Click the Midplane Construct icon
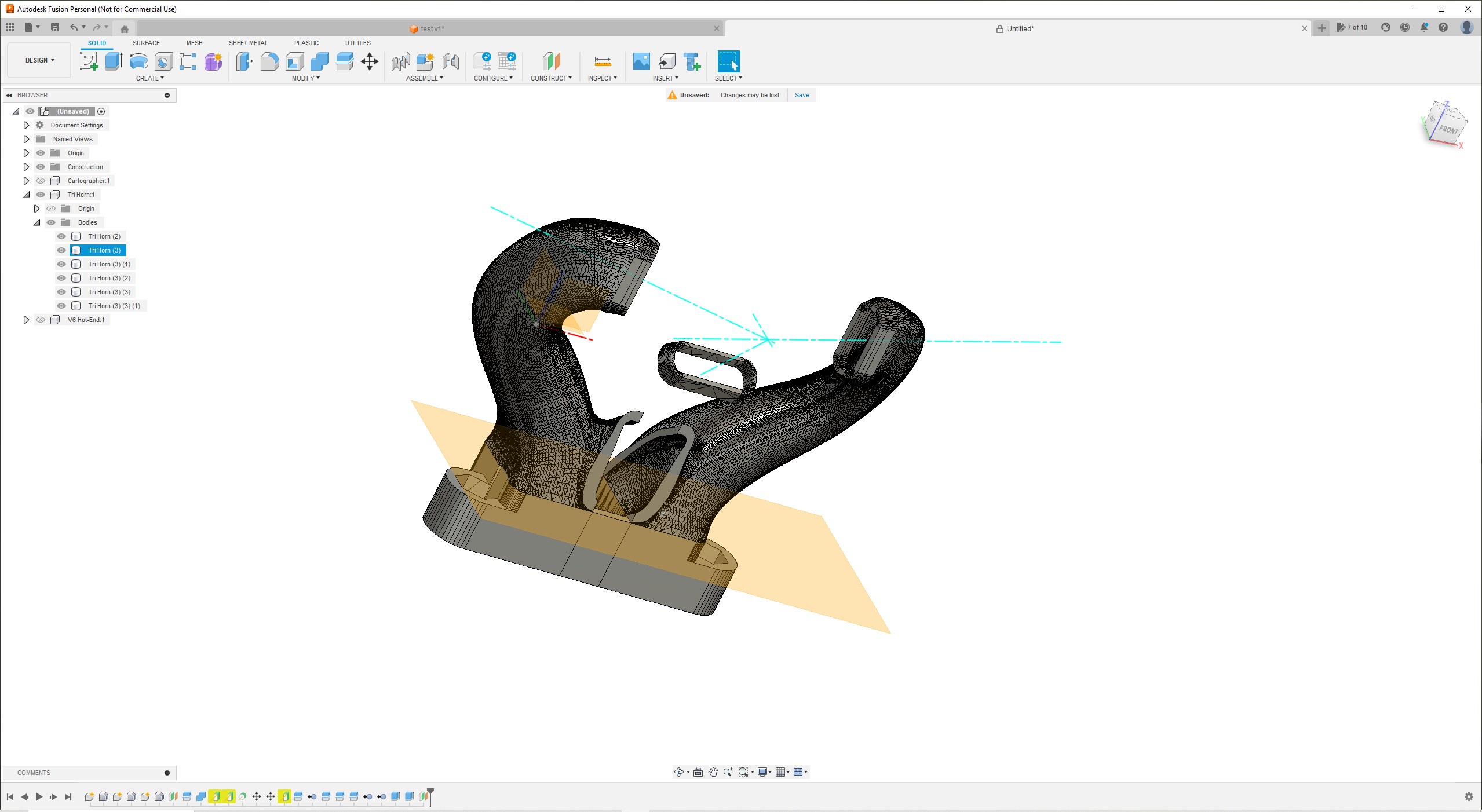The width and height of the screenshot is (1482, 812). (551, 61)
